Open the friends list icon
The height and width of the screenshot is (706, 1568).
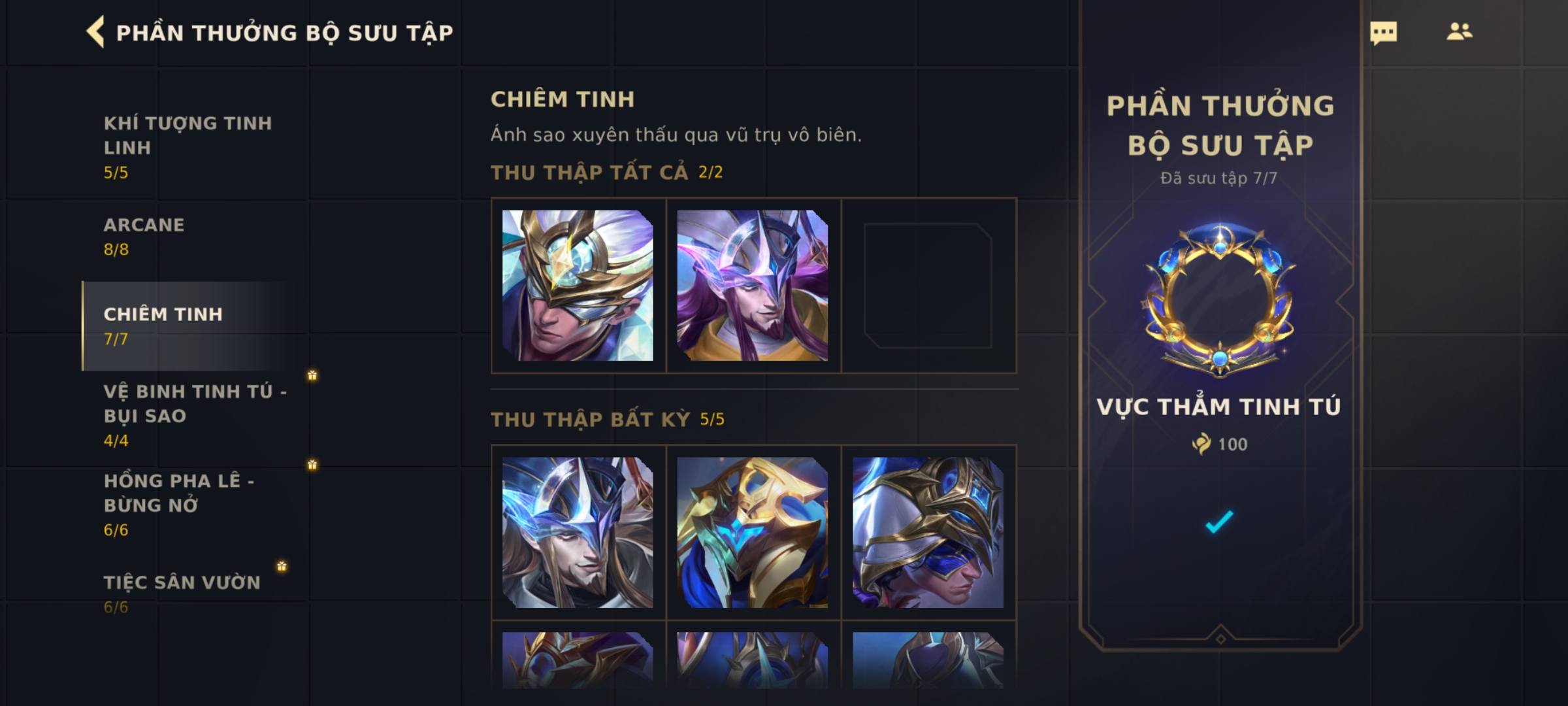tap(1459, 31)
